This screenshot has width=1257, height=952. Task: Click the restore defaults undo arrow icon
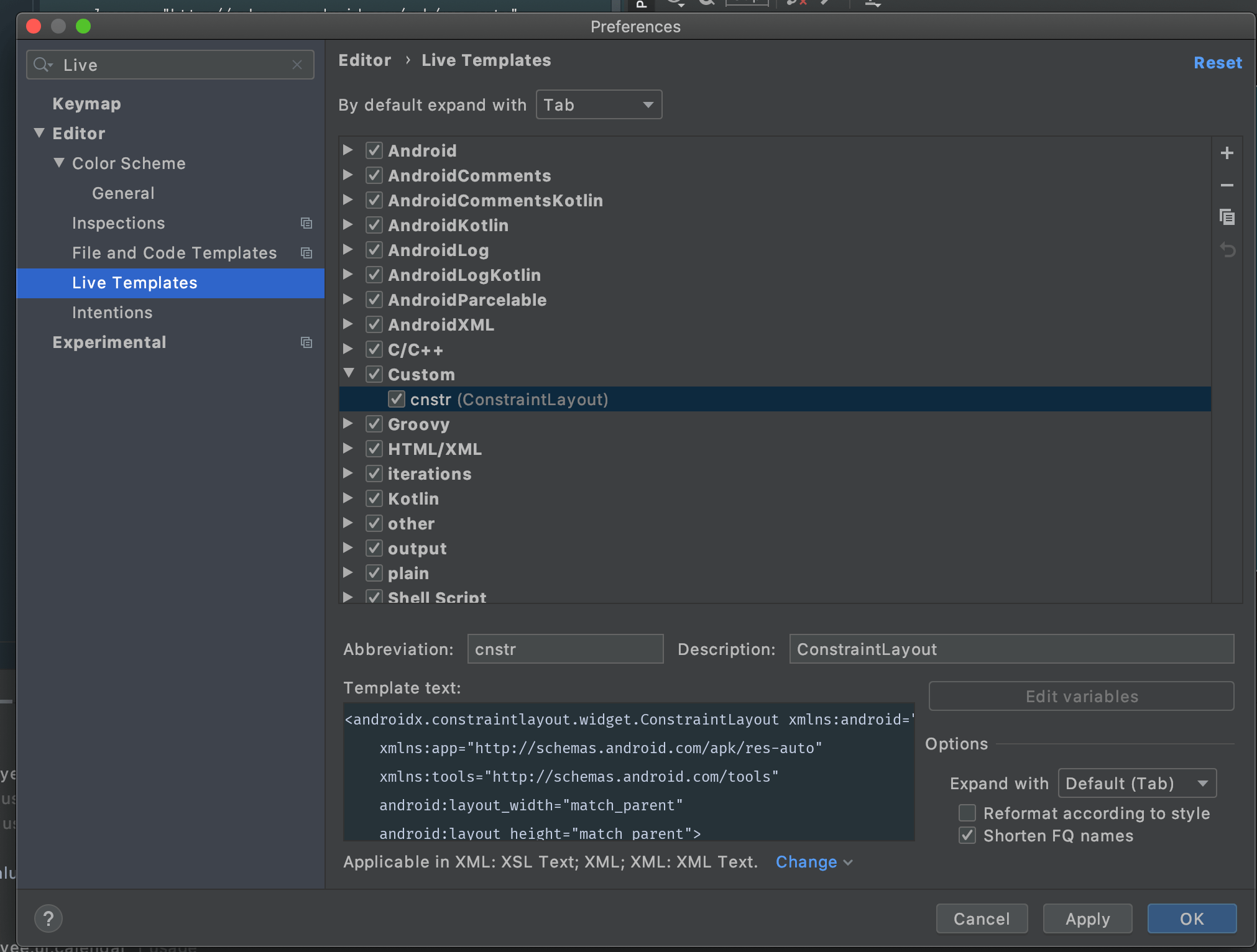tap(1227, 250)
